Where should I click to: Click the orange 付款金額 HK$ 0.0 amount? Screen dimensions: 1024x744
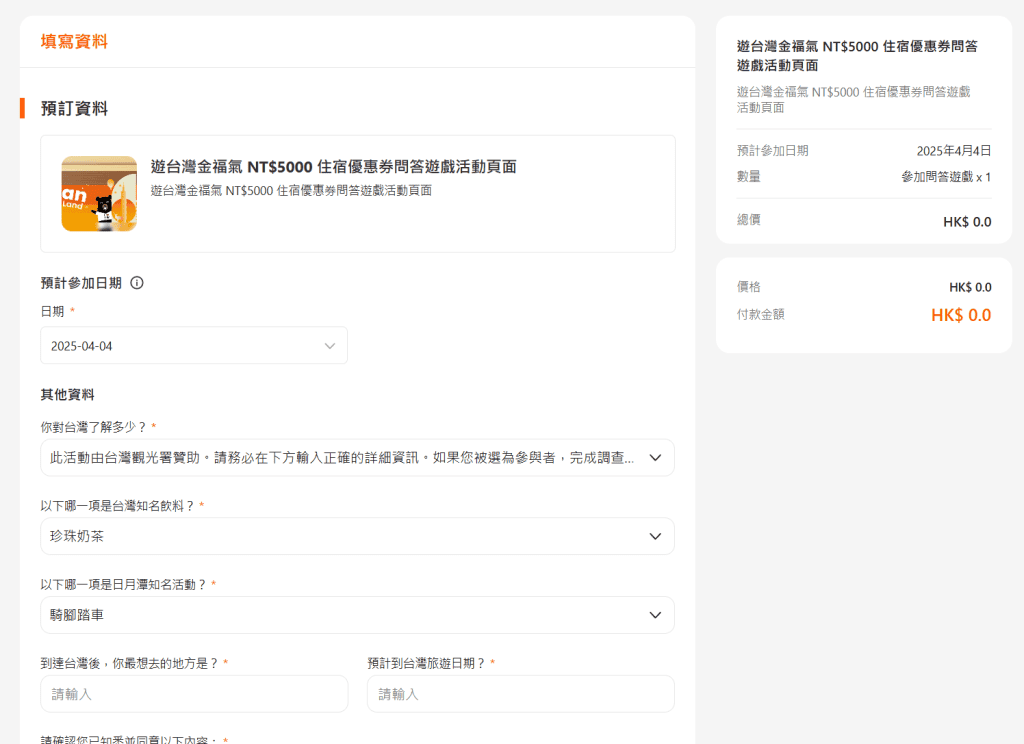960,315
